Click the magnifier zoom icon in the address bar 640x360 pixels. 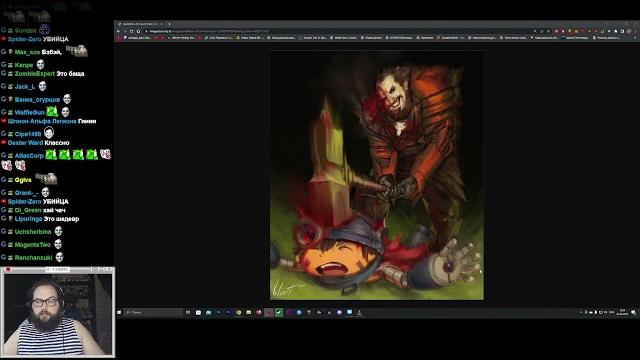(x=535, y=31)
